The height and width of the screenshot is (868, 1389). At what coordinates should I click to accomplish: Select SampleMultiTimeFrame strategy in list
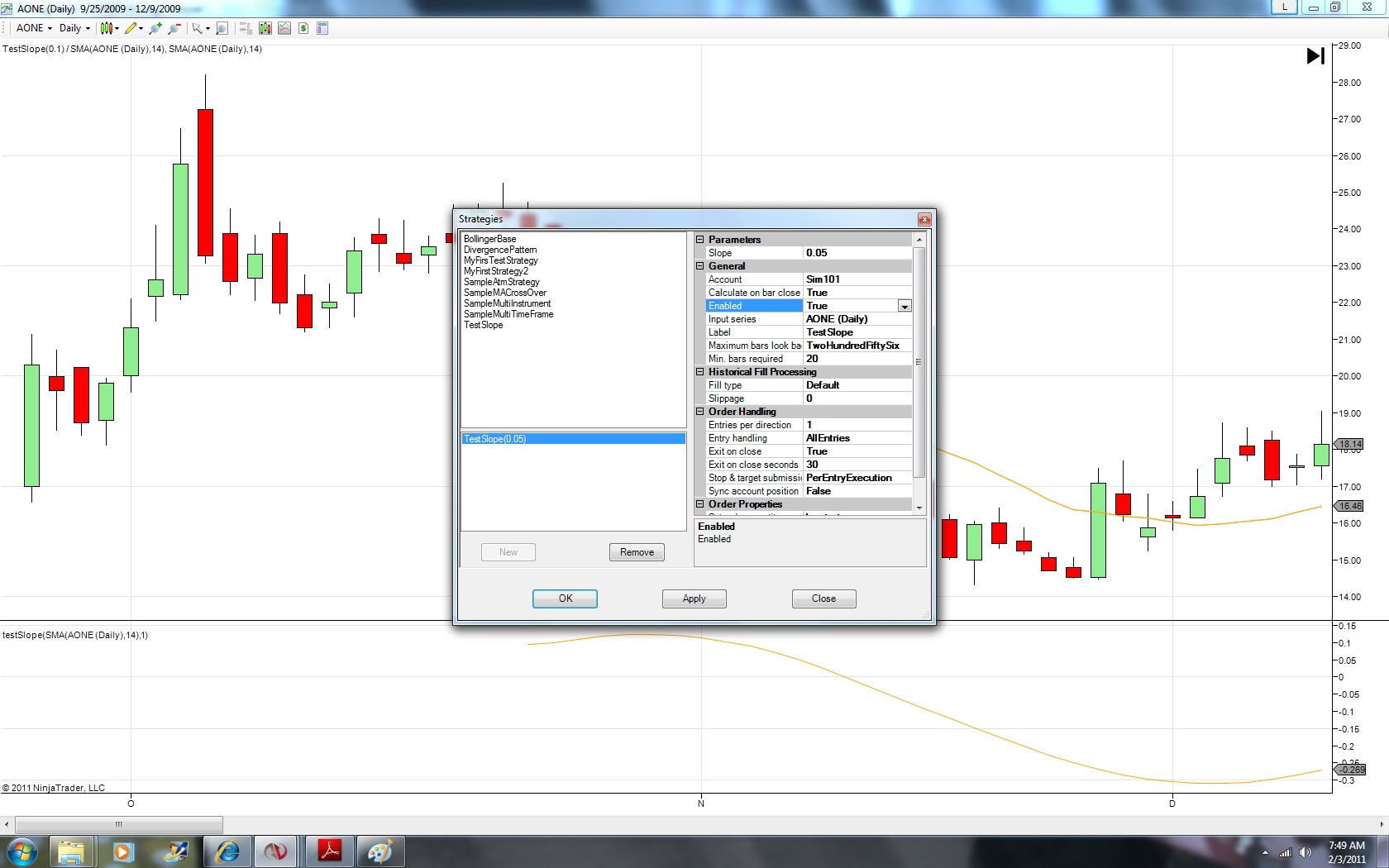(508, 314)
